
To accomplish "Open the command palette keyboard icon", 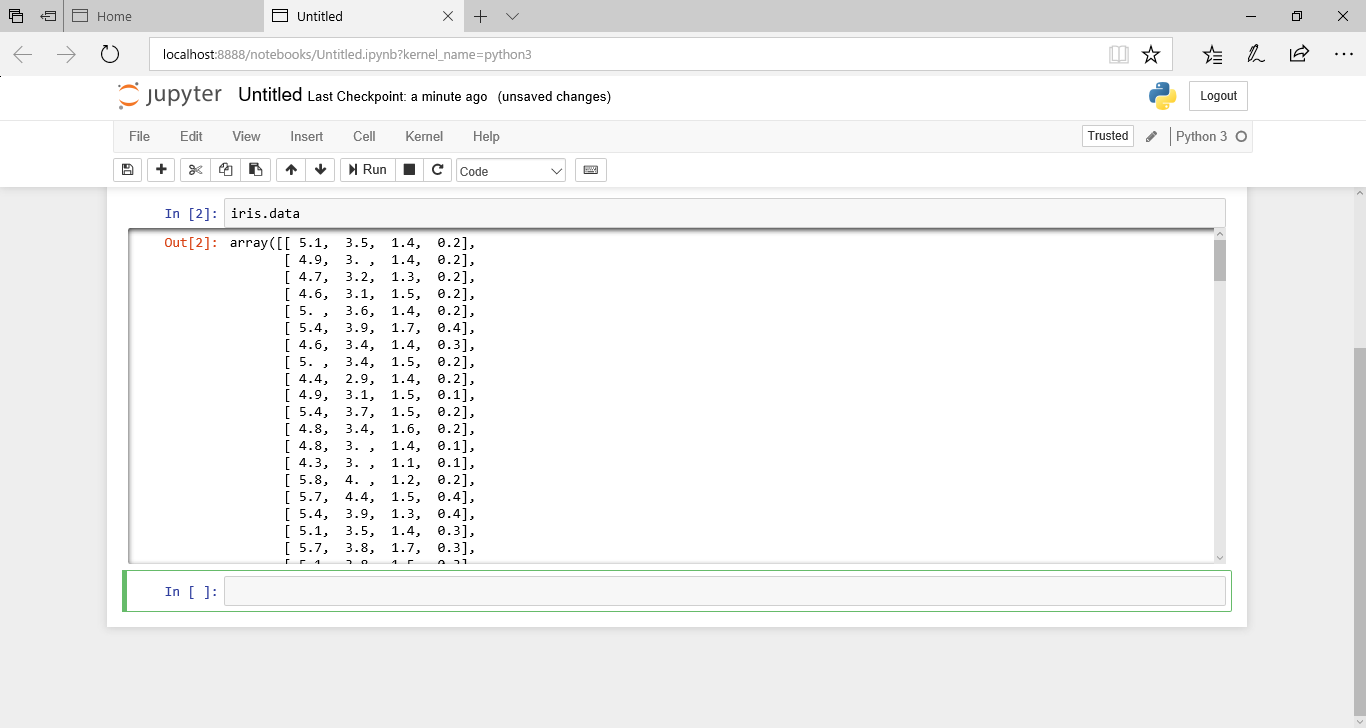I will 590,169.
